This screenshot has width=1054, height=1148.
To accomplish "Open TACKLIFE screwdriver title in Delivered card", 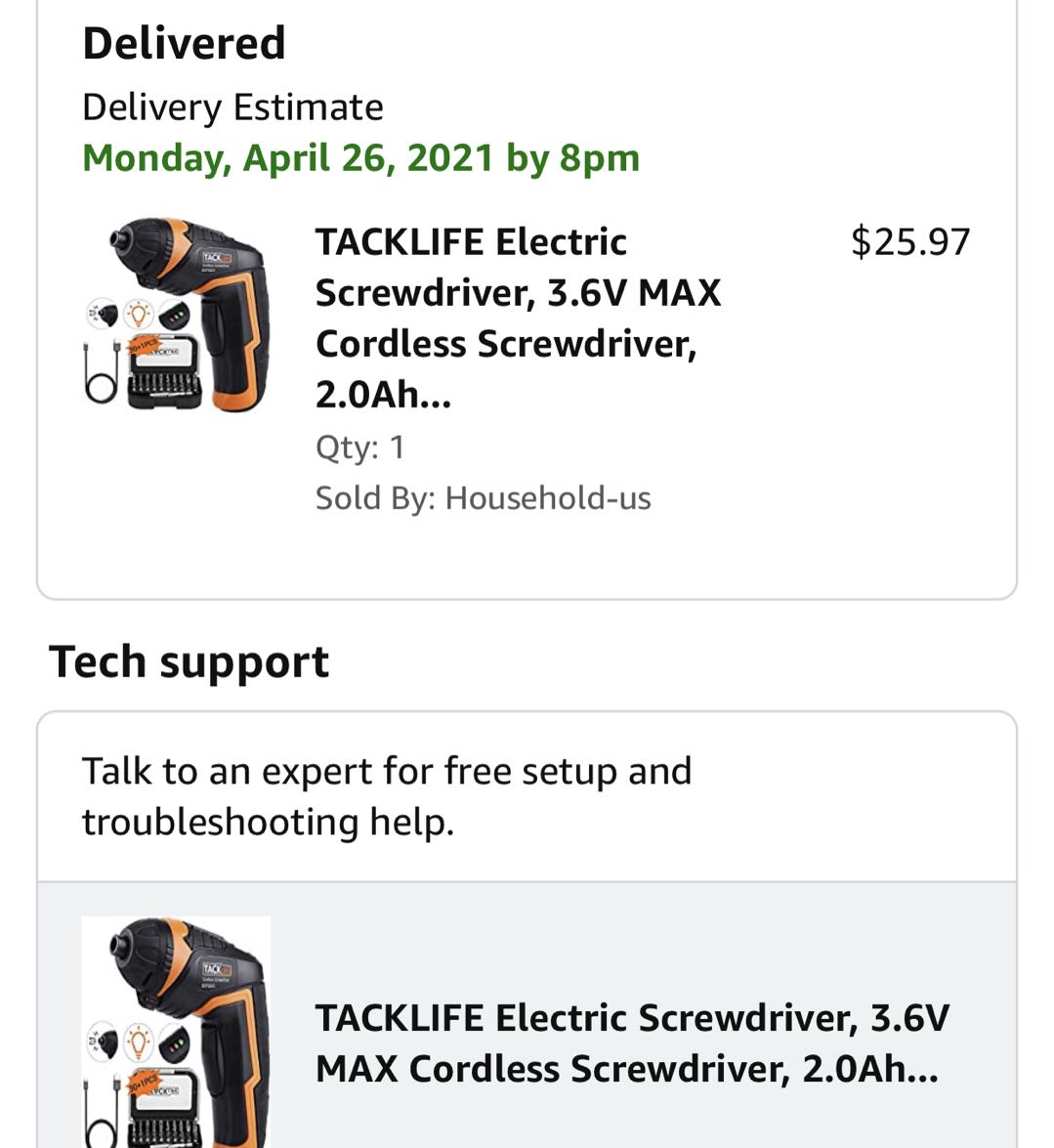I will (518, 318).
